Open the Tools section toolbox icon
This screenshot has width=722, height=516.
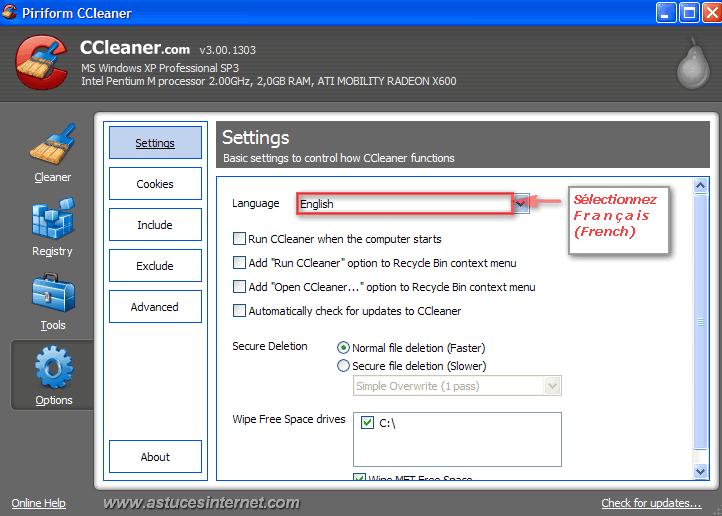[53, 293]
